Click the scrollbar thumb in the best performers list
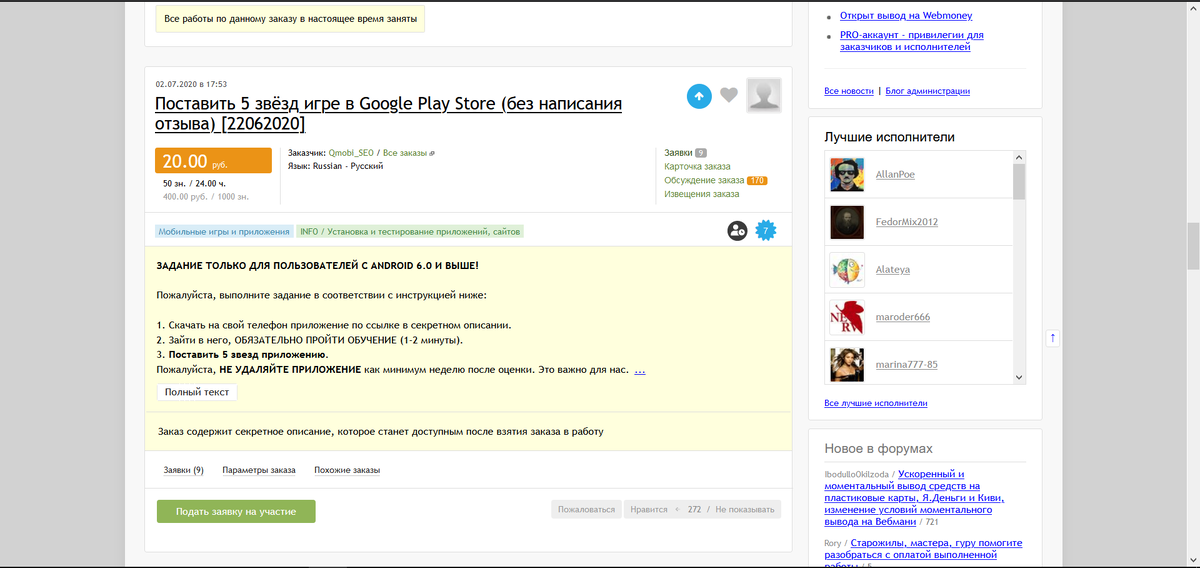 1019,182
